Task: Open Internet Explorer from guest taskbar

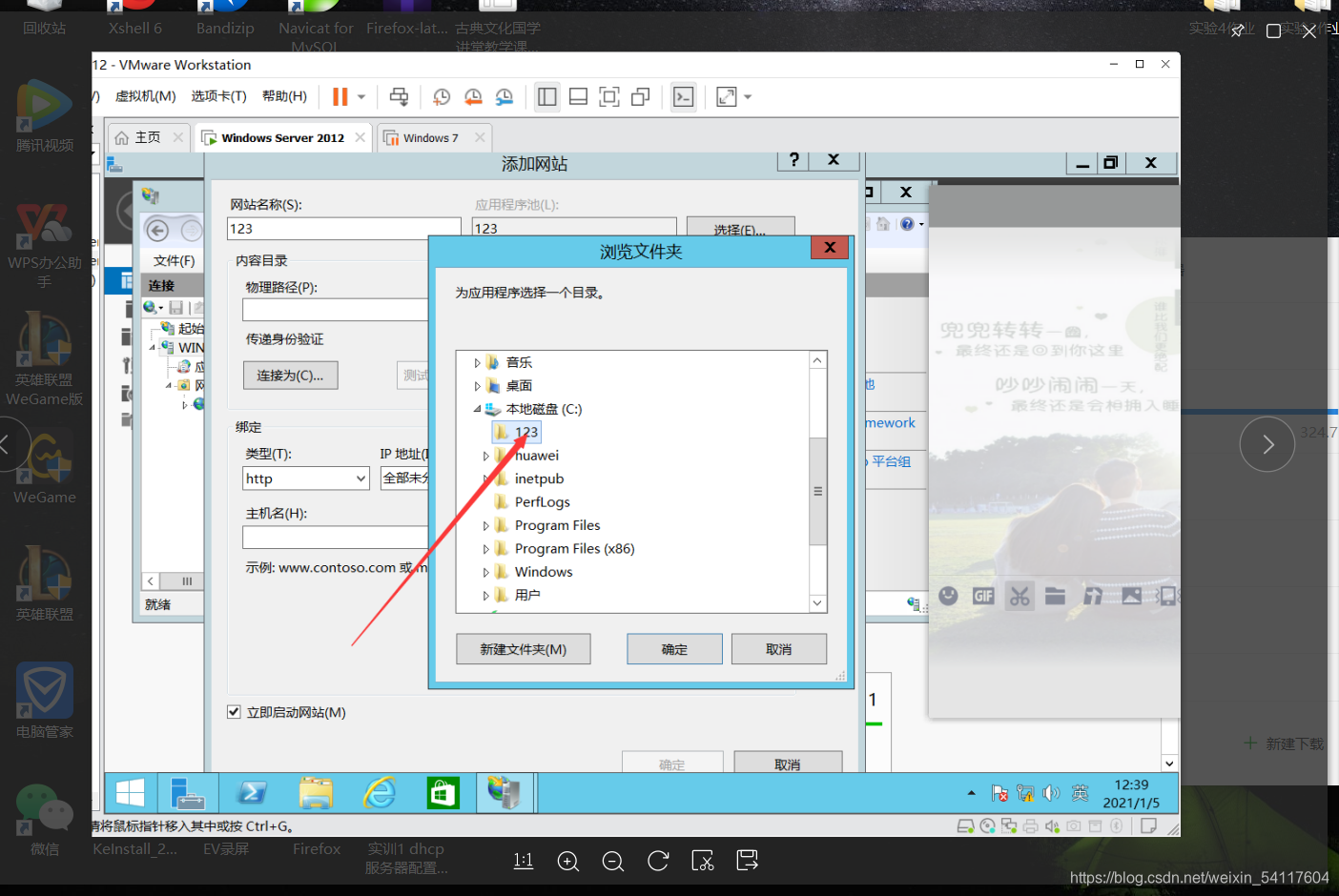Action: [x=380, y=792]
